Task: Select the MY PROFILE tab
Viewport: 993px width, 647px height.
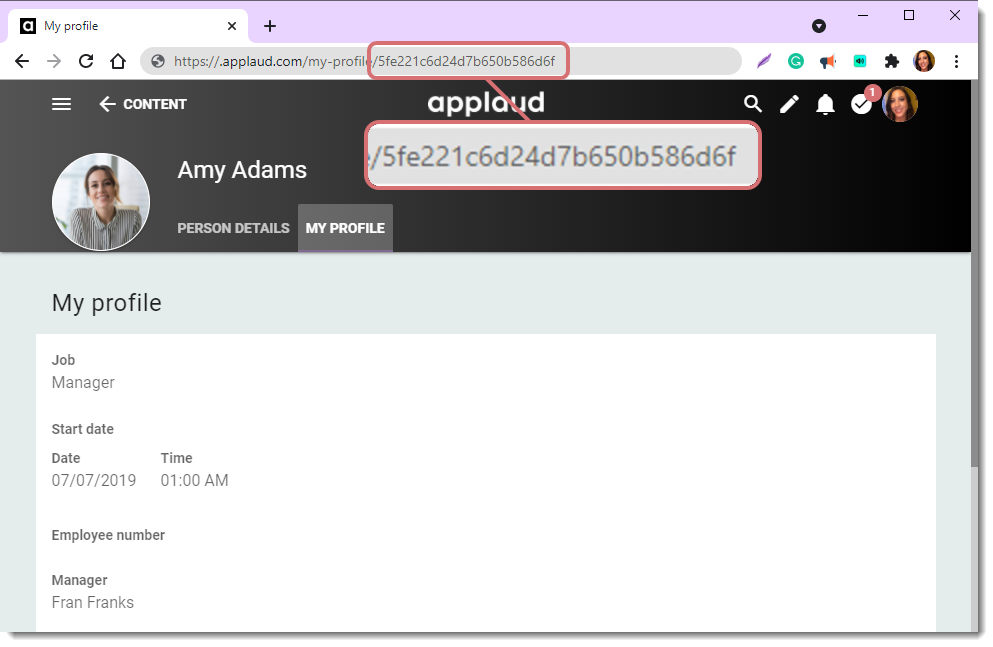Action: pos(345,228)
